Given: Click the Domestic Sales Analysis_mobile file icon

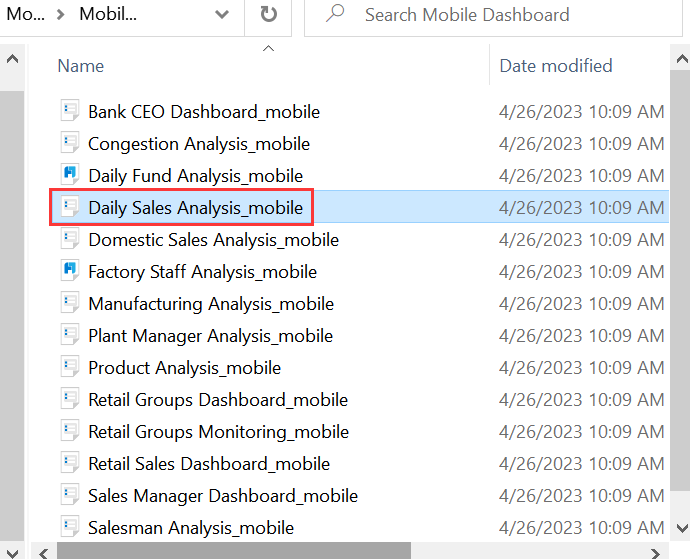Looking at the screenshot, I should [x=70, y=239].
